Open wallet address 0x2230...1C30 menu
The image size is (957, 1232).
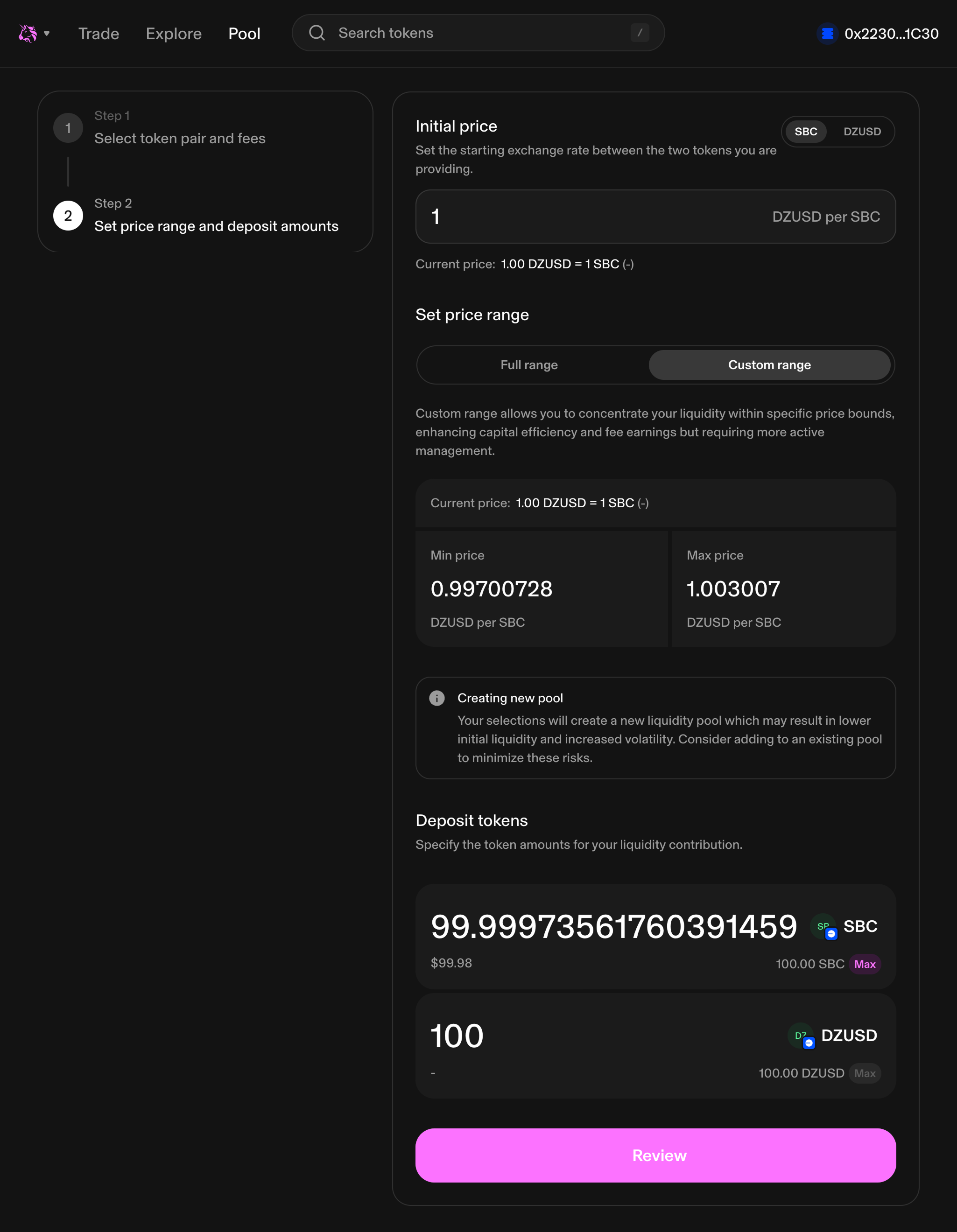[x=891, y=34]
